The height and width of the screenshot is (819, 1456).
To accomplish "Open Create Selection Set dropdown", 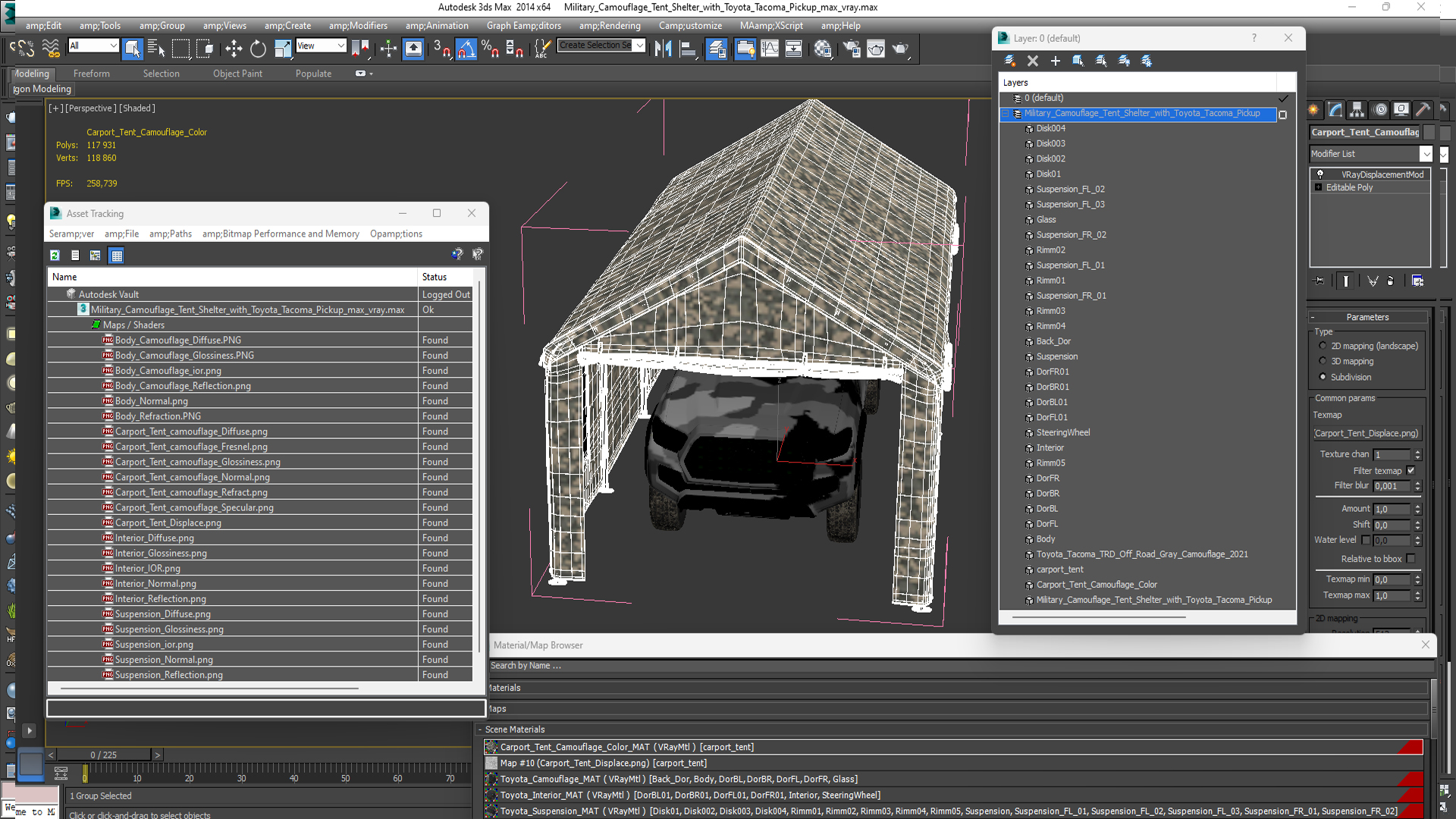I will (x=640, y=45).
